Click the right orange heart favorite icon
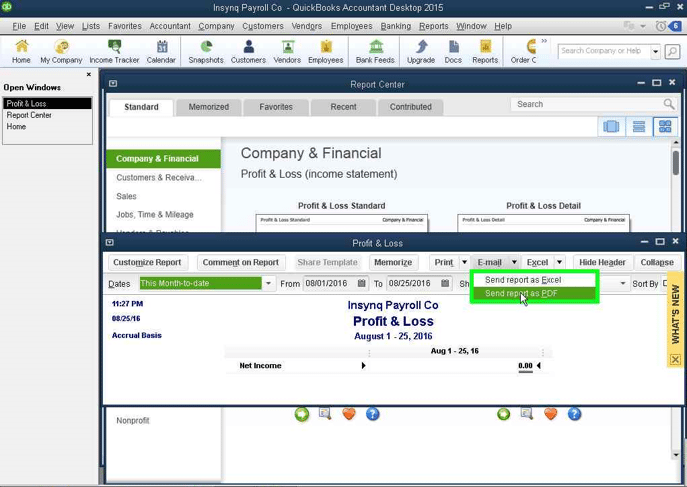The image size is (687, 487). [x=551, y=413]
